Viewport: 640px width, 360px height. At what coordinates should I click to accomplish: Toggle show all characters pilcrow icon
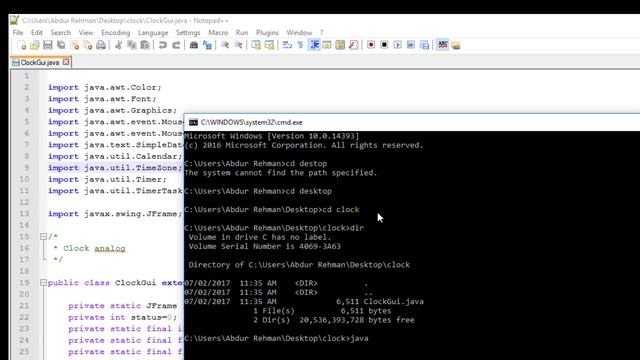pyautogui.click(x=300, y=45)
